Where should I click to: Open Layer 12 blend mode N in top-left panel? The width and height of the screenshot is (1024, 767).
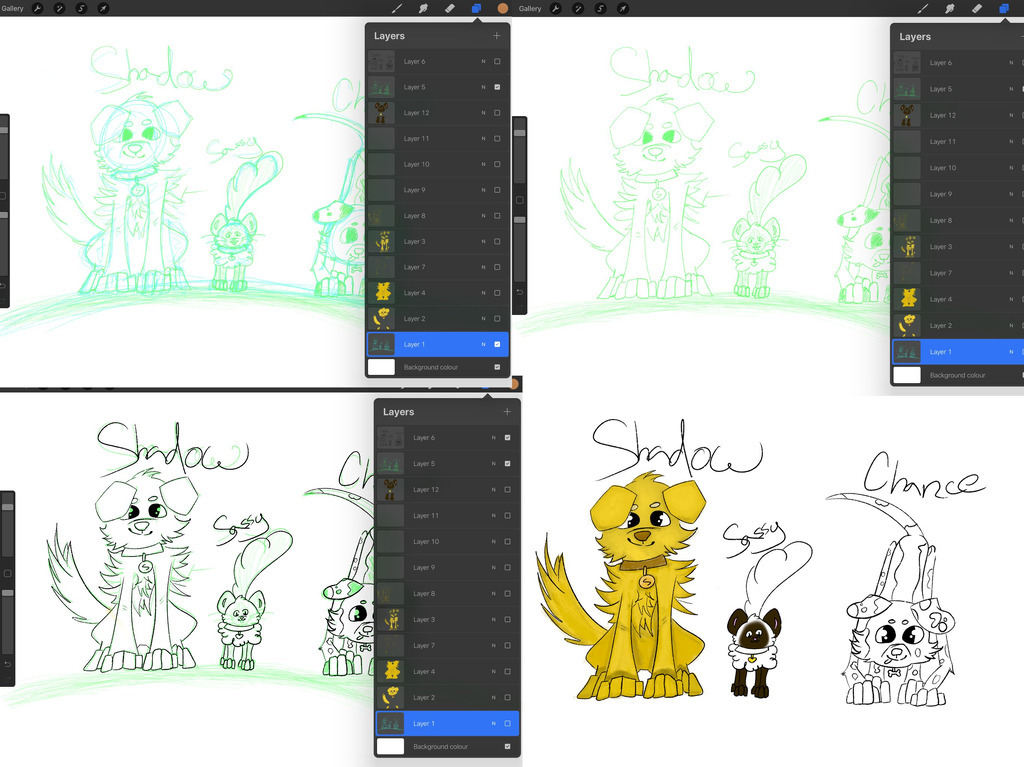[483, 113]
